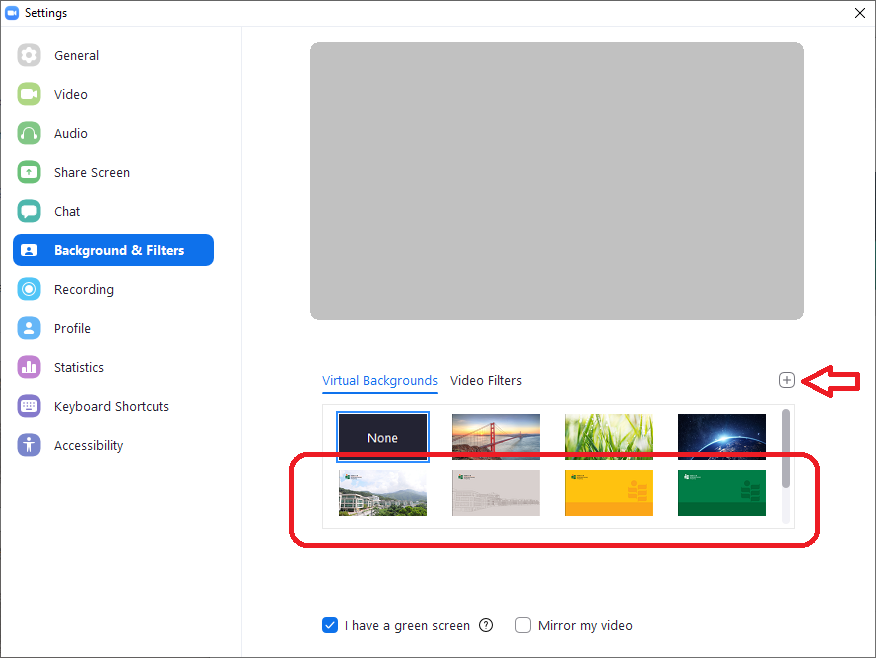Select the campus building photo background
876x658 pixels.
[383, 493]
